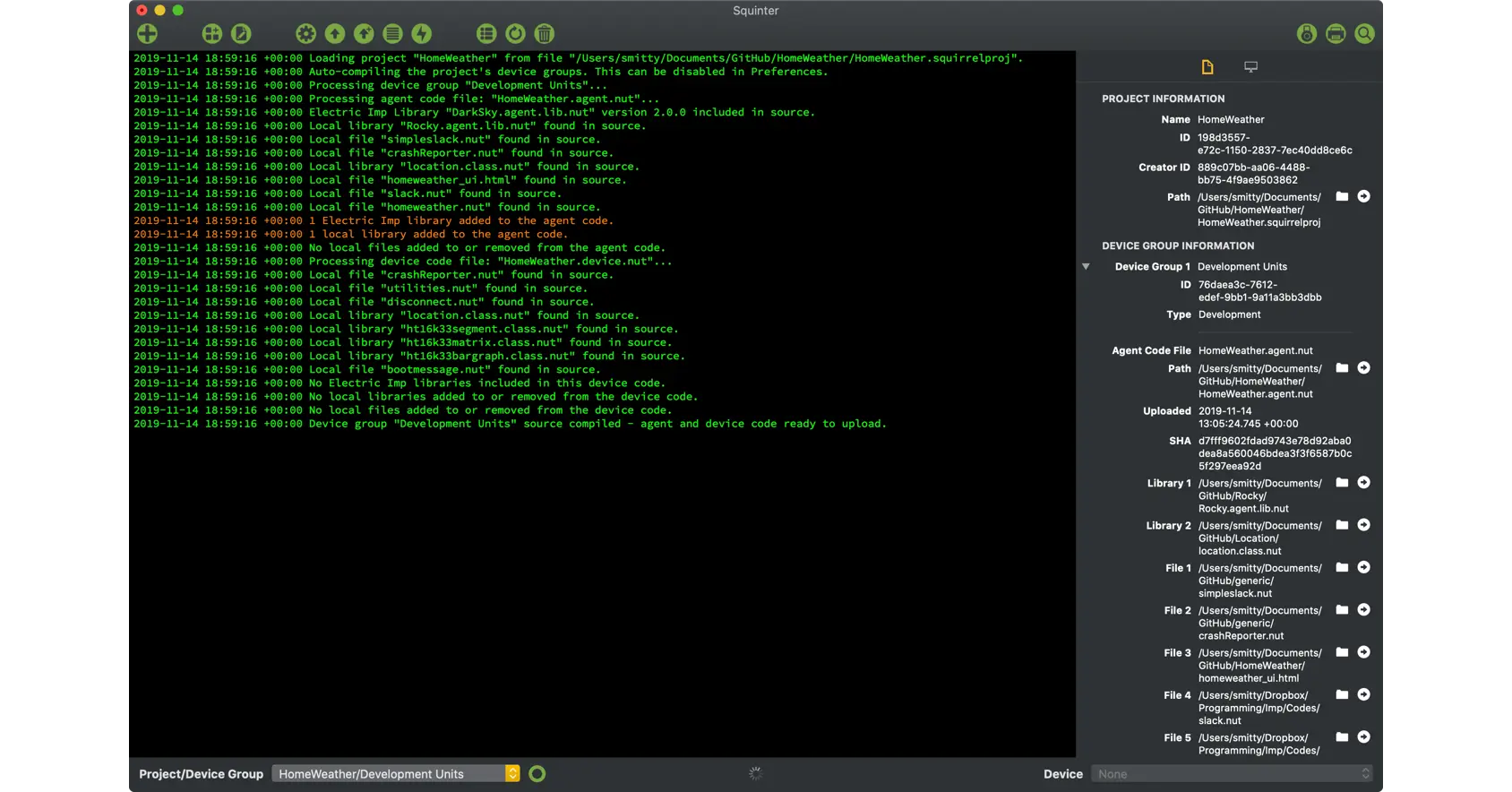Click the circular refresh arrow toolbar icon
The image size is (1512, 792).
pos(515,34)
